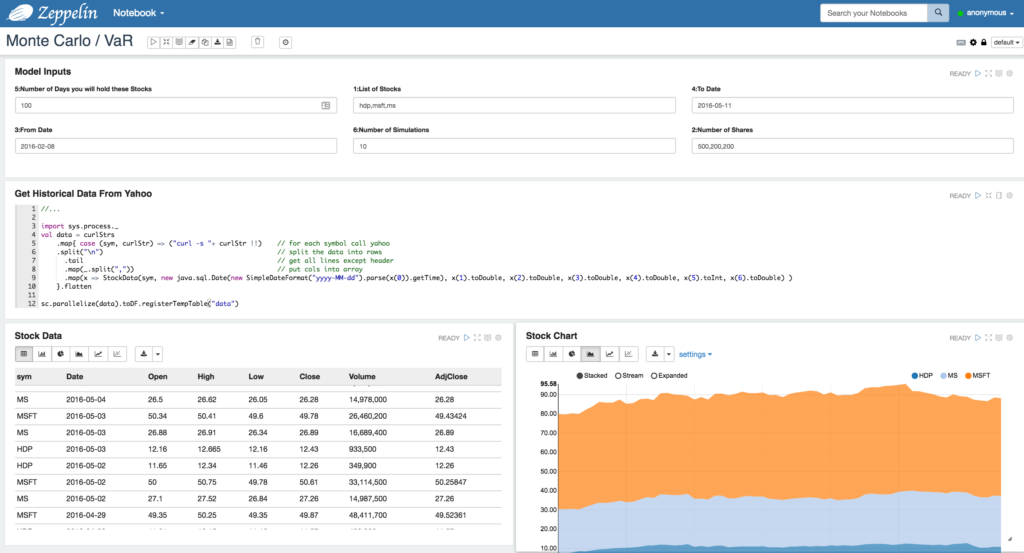The height and width of the screenshot is (553, 1024).
Task: Toggle the MSFT orange legend series
Action: tap(976, 376)
